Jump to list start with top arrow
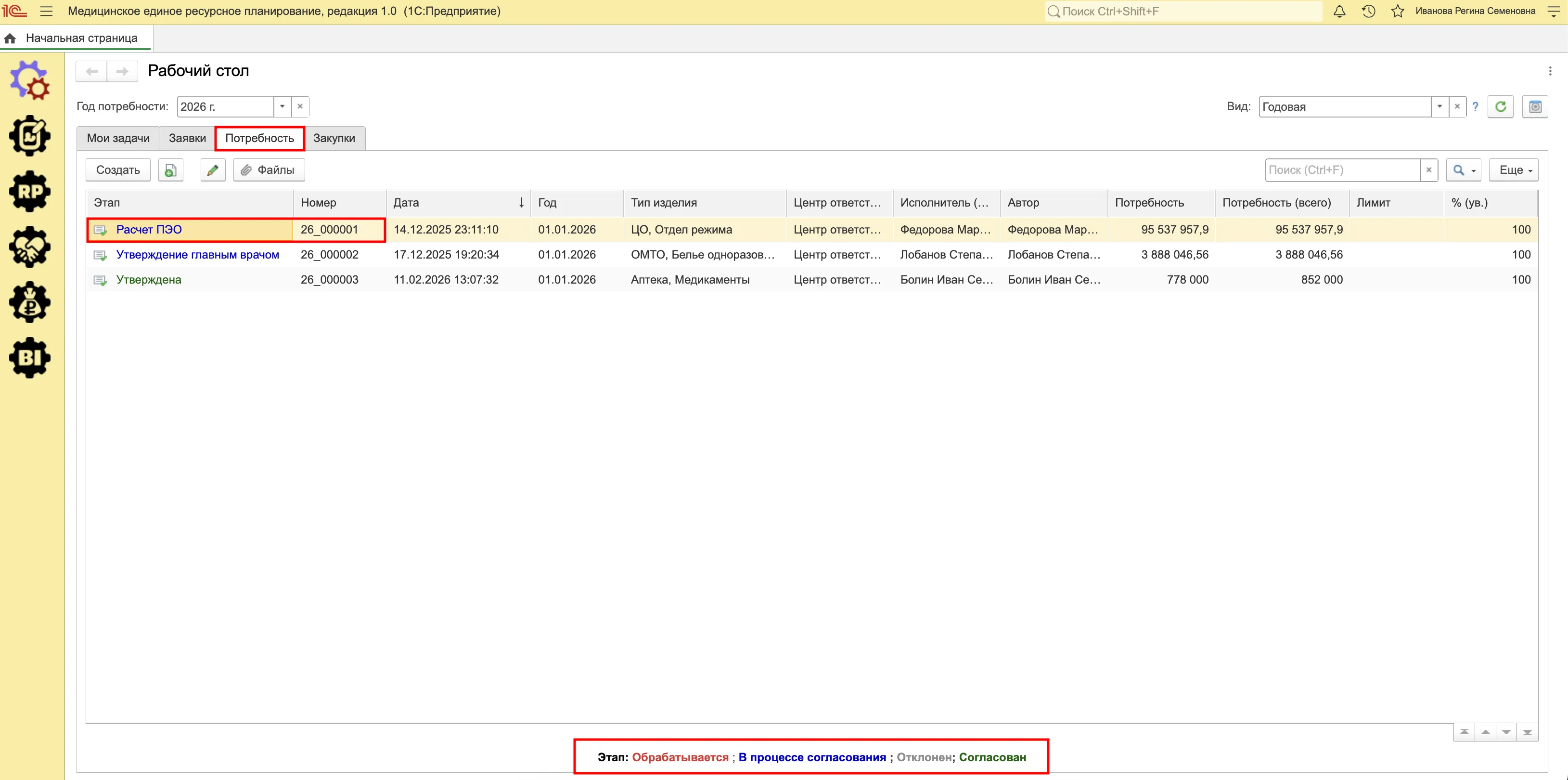 coord(1465,732)
